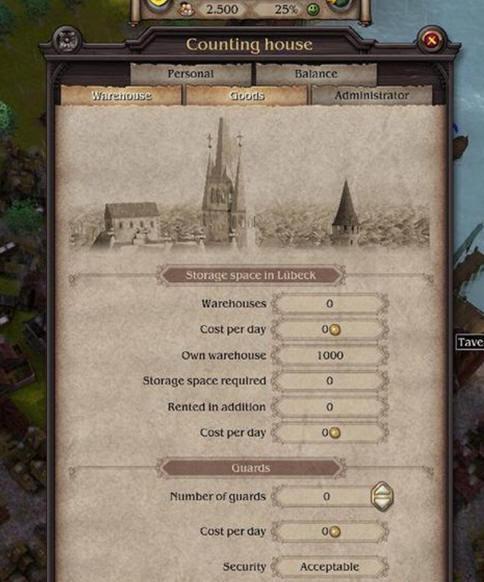The image size is (484, 582).
Task: Switch to the Balance tab
Action: tap(316, 74)
